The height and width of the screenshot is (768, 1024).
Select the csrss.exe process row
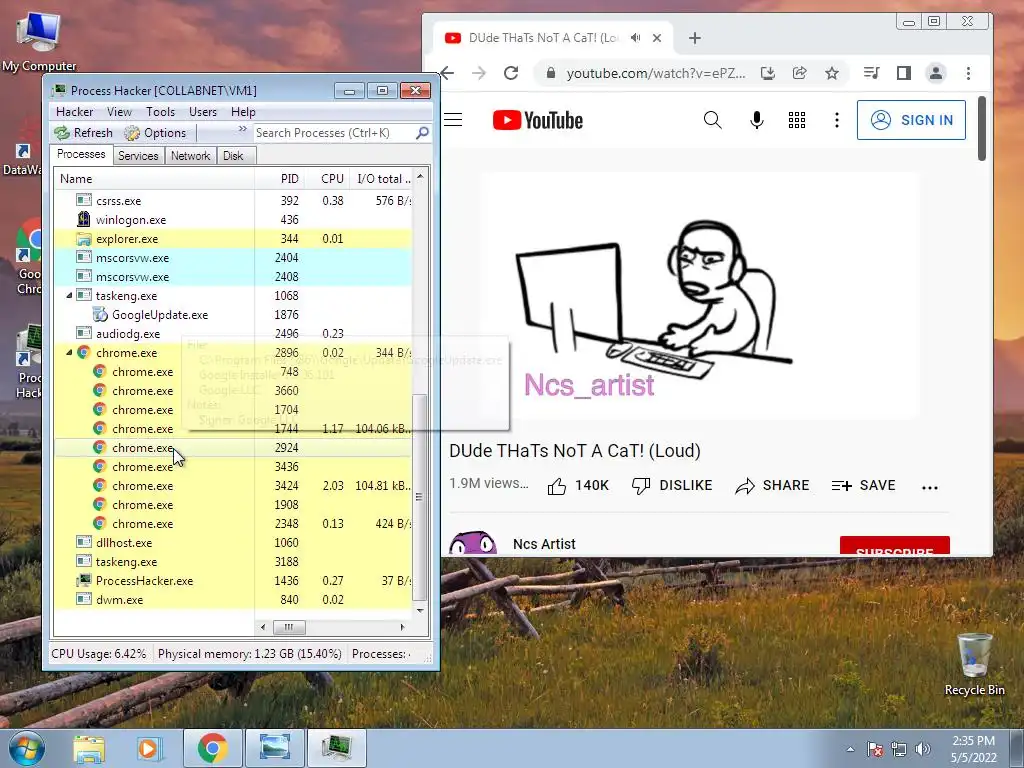(233, 200)
